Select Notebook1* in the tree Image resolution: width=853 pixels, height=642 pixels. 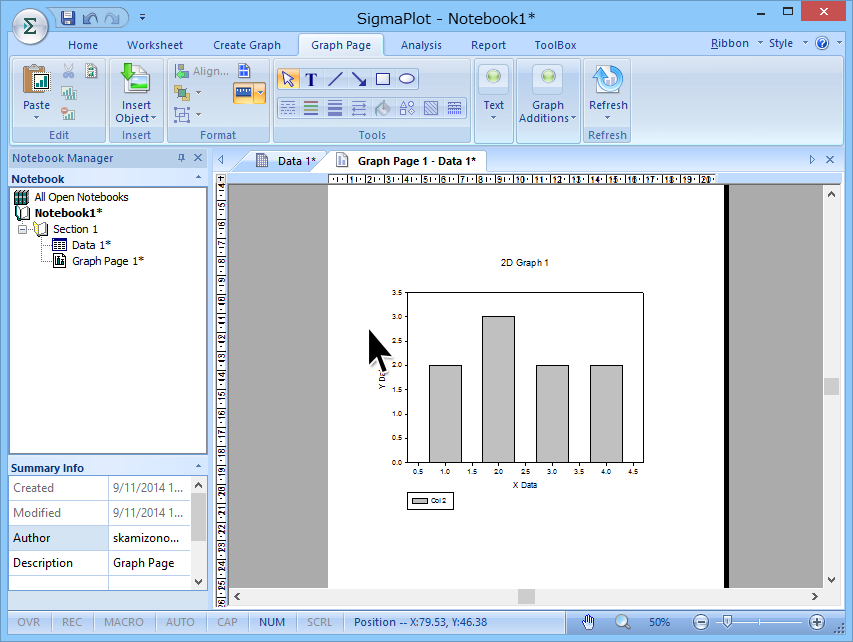click(68, 213)
